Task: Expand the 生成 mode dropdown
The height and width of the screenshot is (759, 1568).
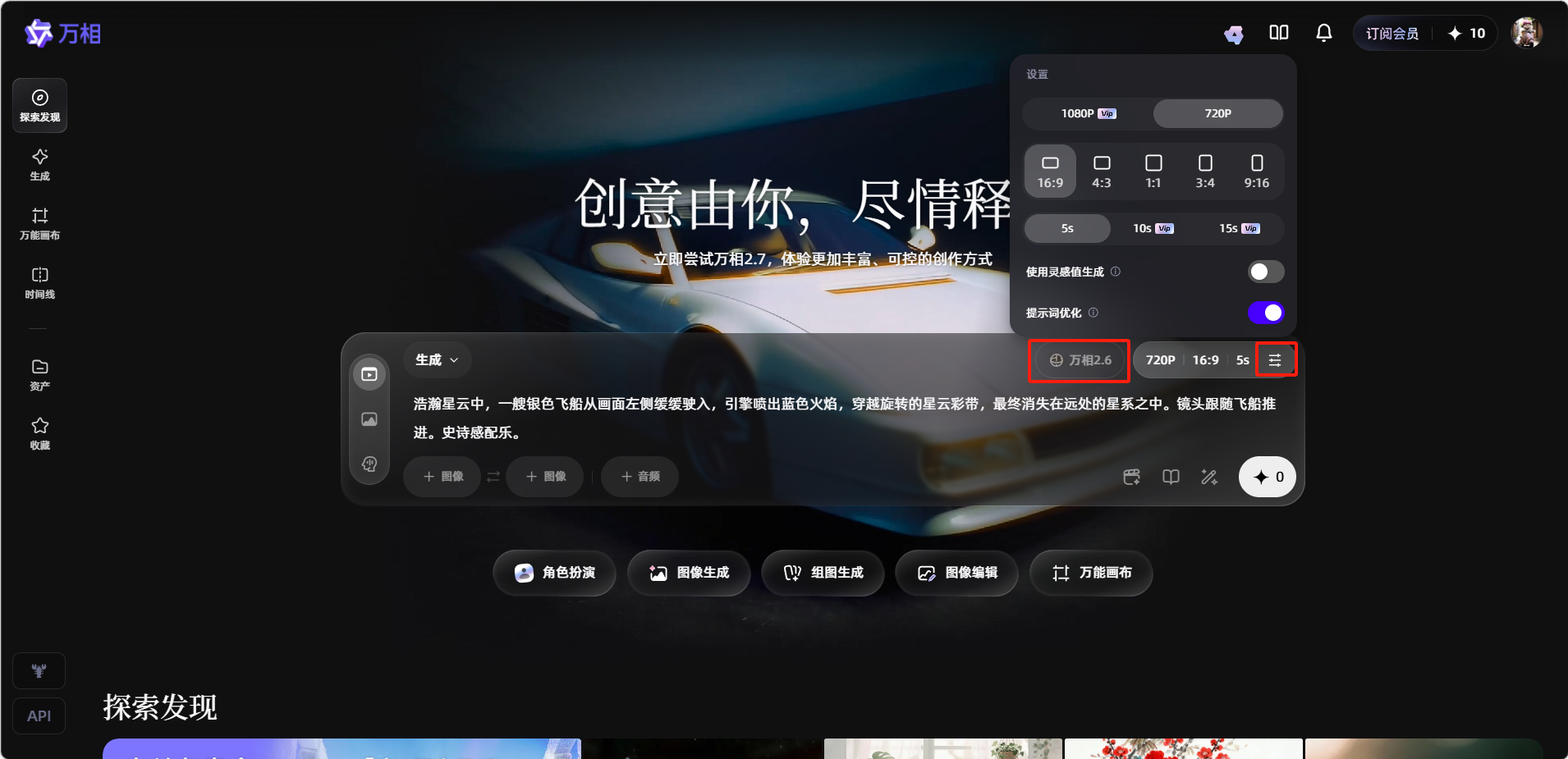Action: (x=437, y=360)
